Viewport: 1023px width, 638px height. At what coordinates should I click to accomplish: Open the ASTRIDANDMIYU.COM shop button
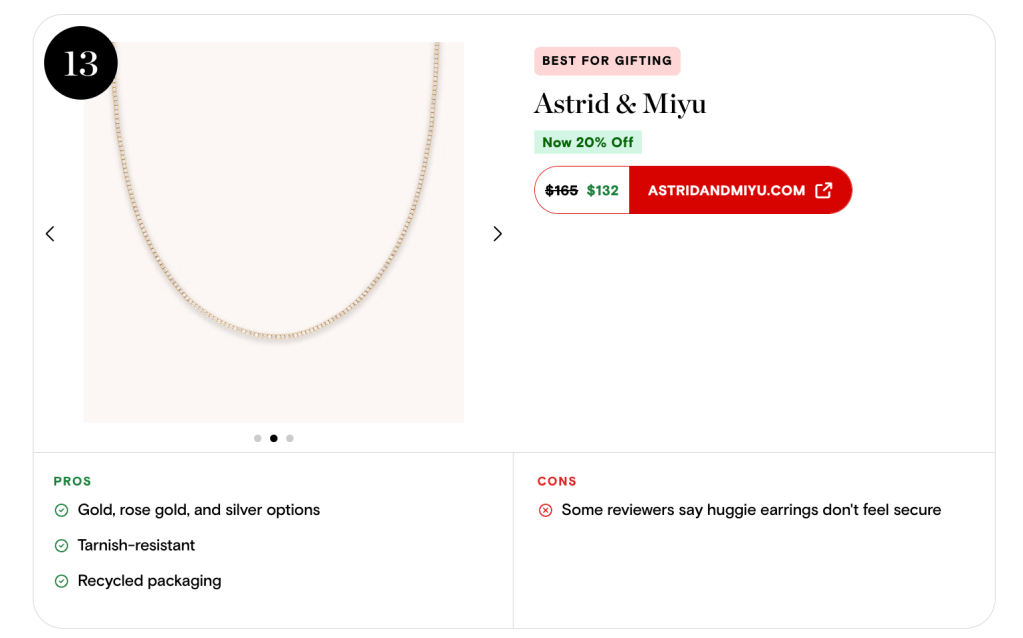tap(727, 190)
